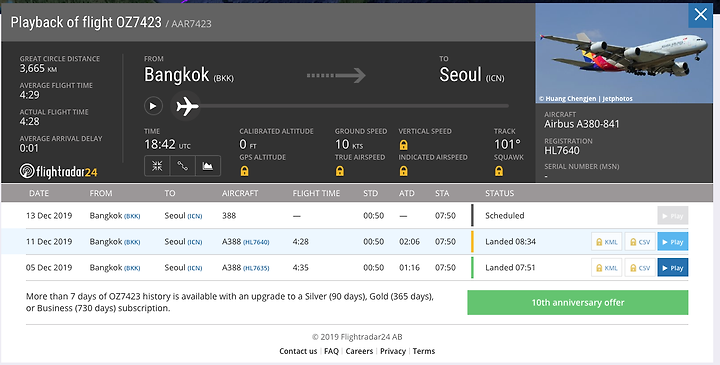This screenshot has width=720, height=365.
Task: Click the locked Vertical Speed padlock
Action: 403,145
